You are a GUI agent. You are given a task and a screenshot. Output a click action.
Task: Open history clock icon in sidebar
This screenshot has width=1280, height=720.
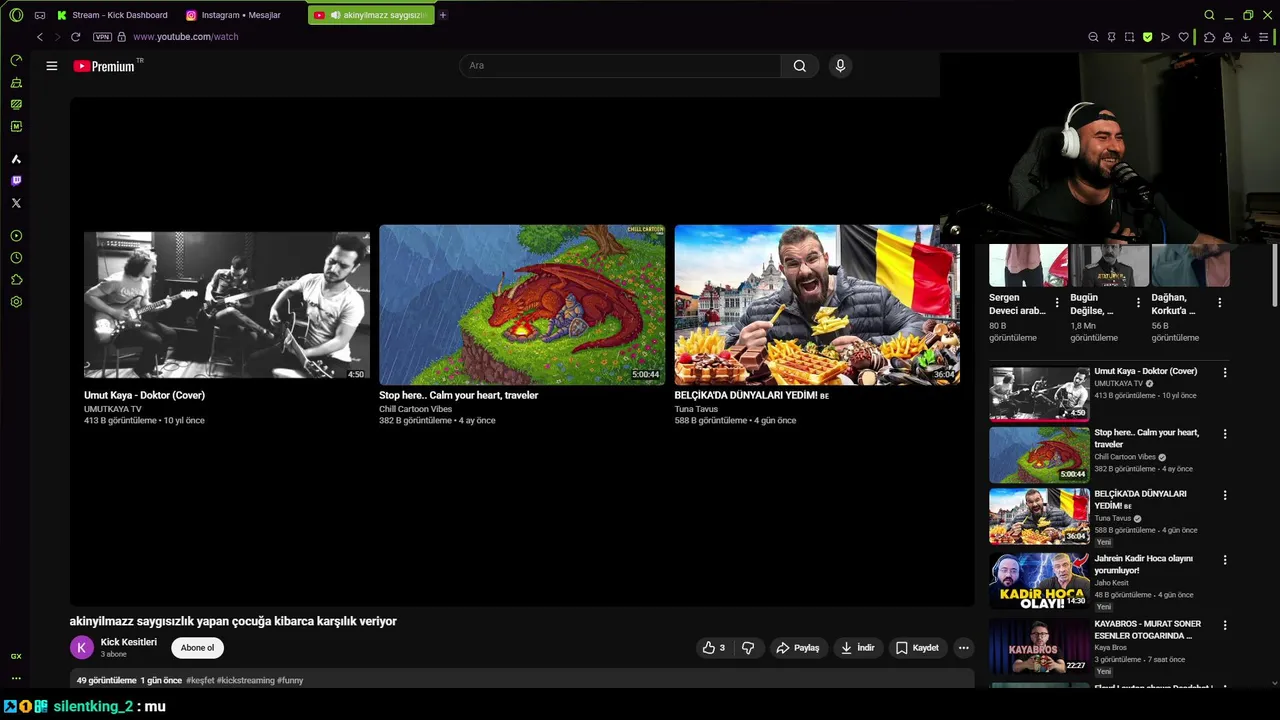point(16,258)
